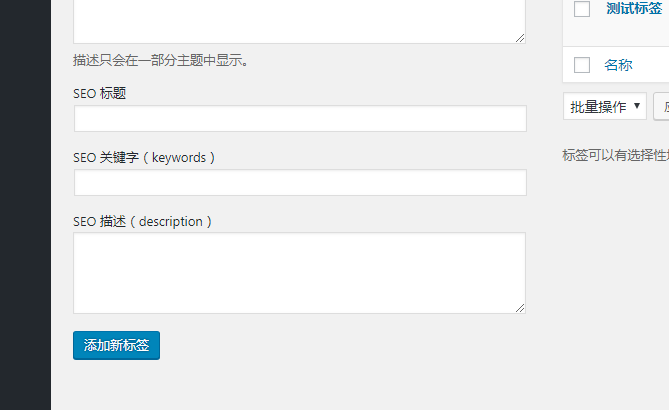
Task: Click the partially visible button next to 批量操作
Action: point(662,106)
